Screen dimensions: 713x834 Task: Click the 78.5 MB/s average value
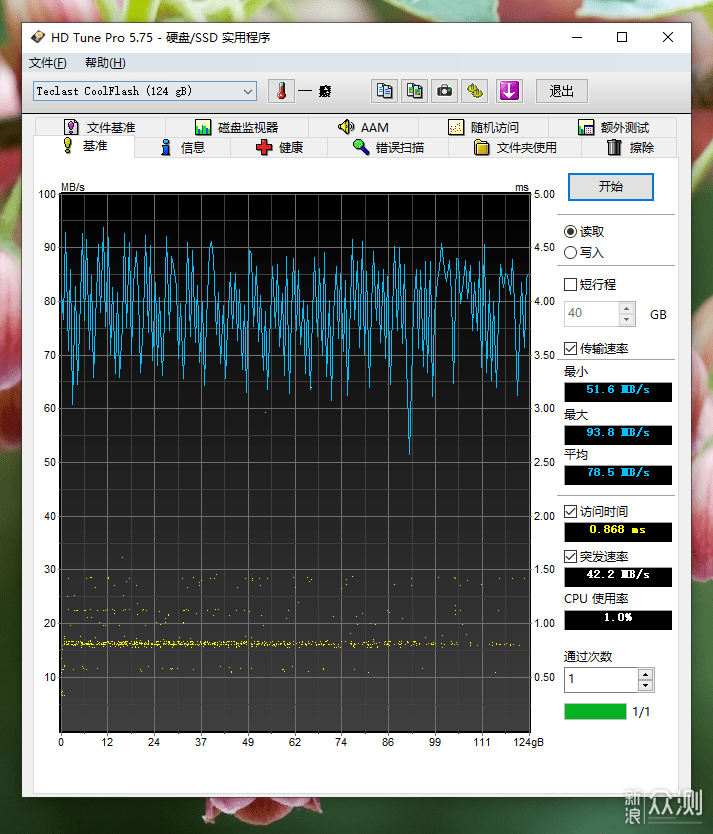[618, 475]
